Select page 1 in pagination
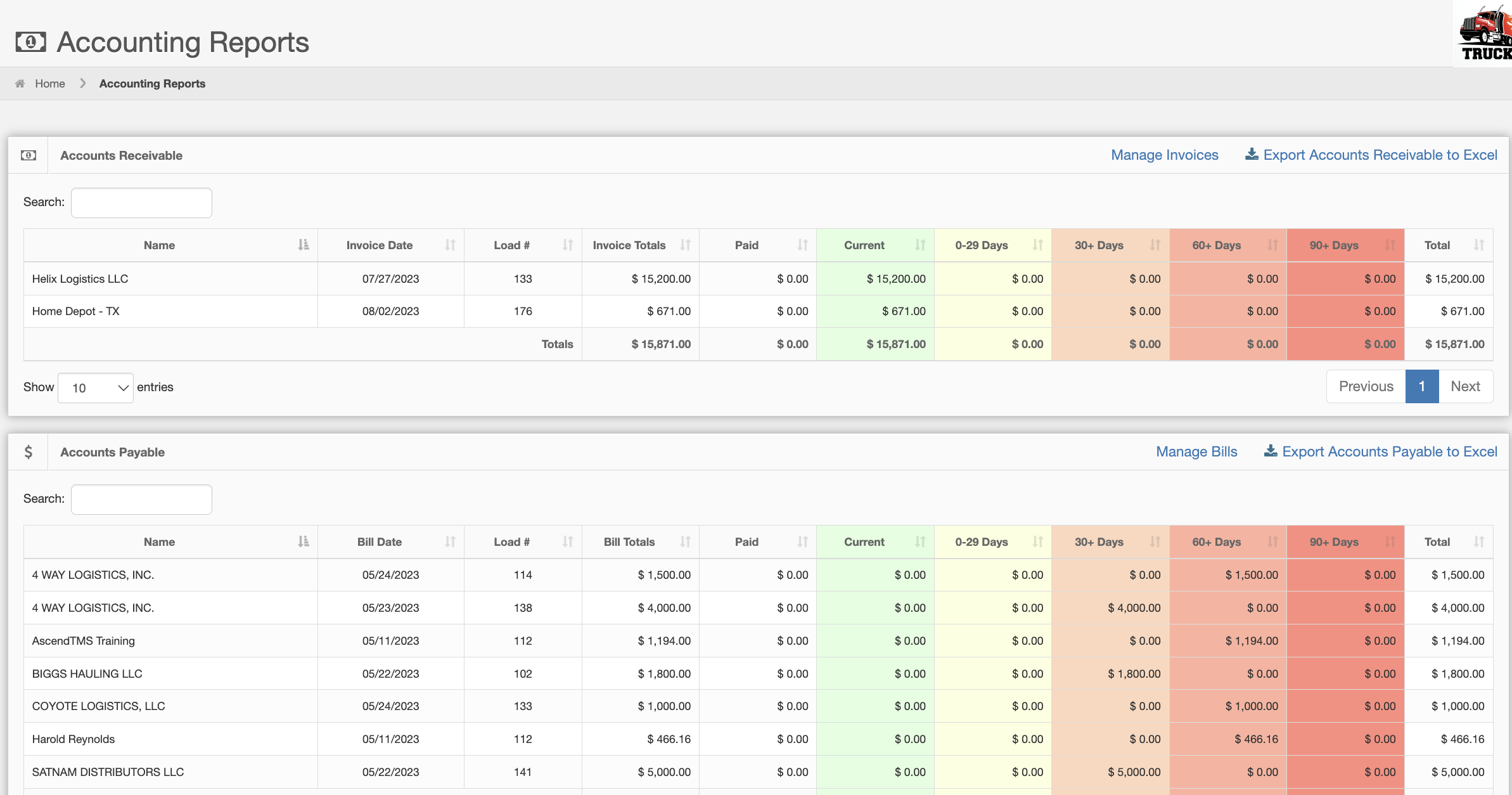1512x795 pixels. pyautogui.click(x=1421, y=387)
